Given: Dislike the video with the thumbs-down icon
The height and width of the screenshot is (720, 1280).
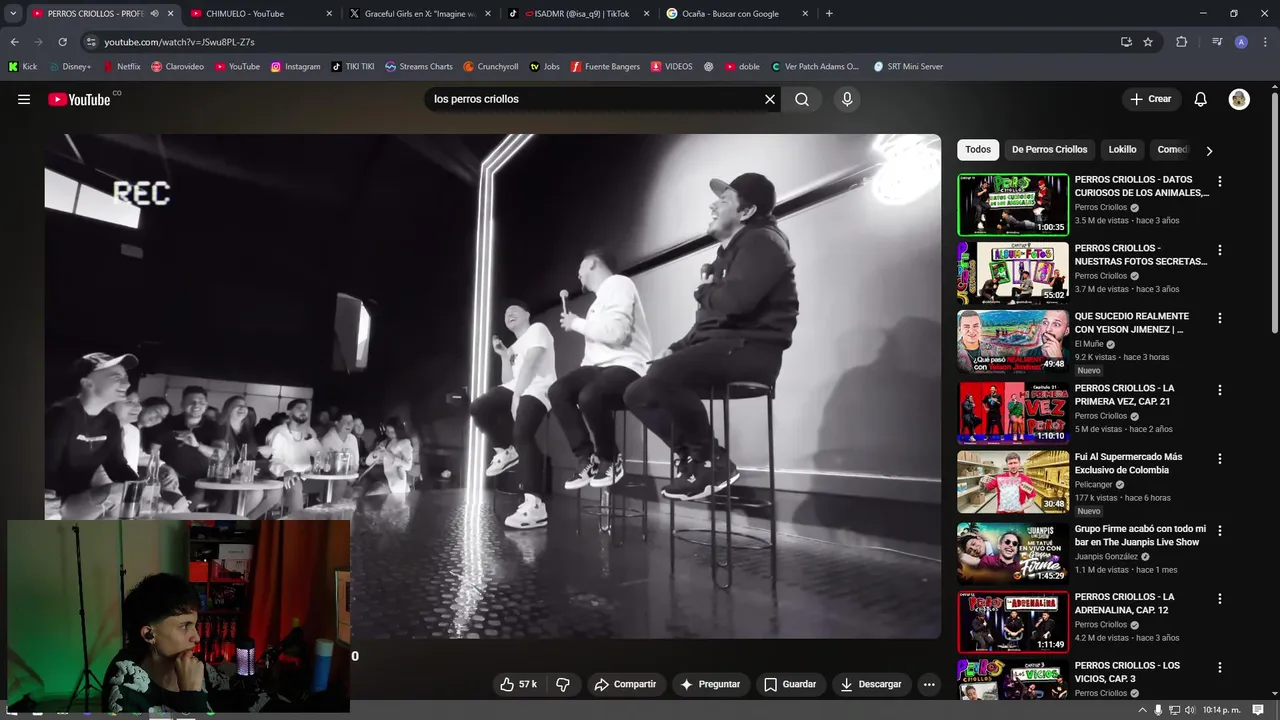Looking at the screenshot, I should 563,684.
